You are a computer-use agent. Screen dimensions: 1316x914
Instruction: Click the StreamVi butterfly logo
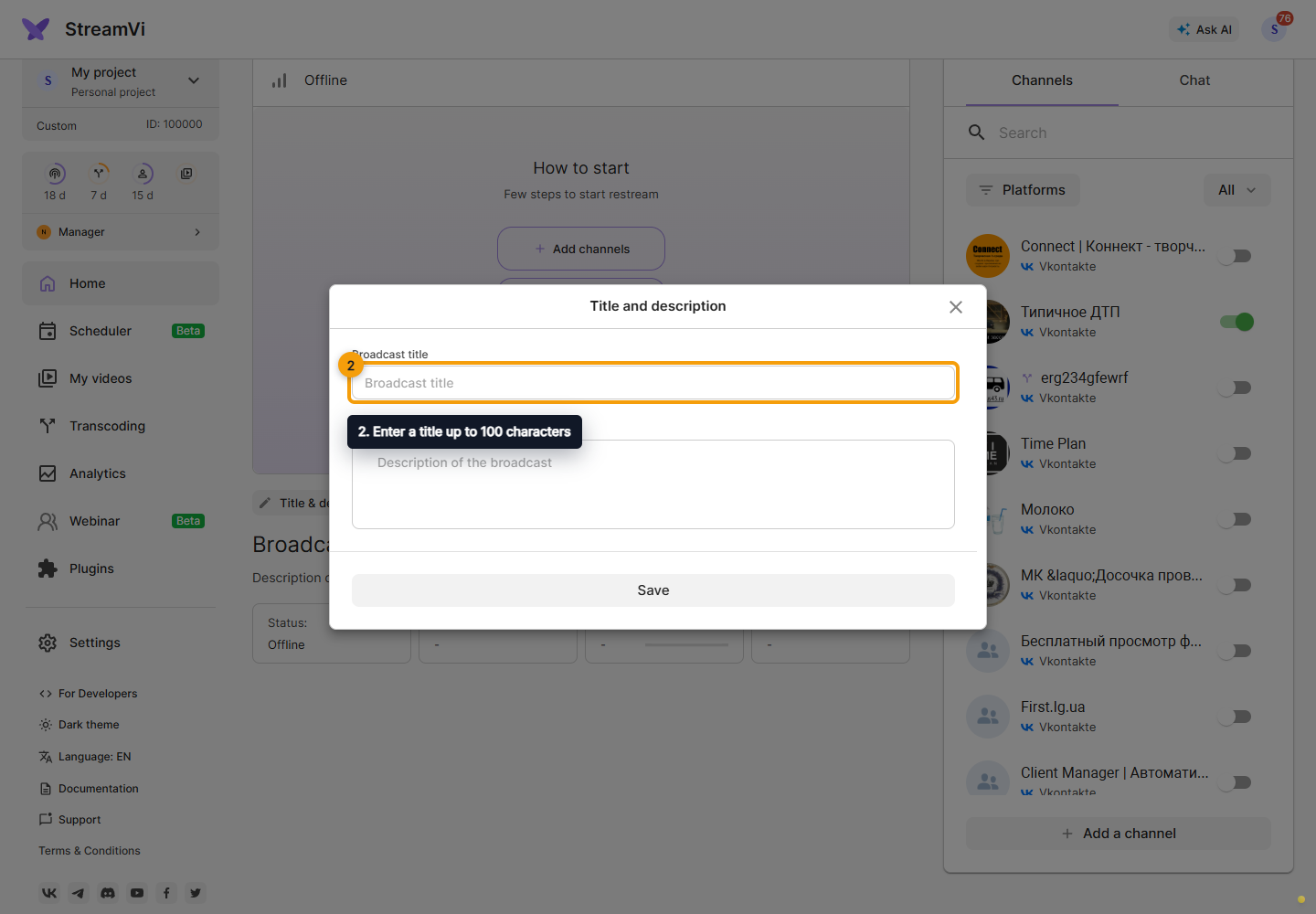36,29
